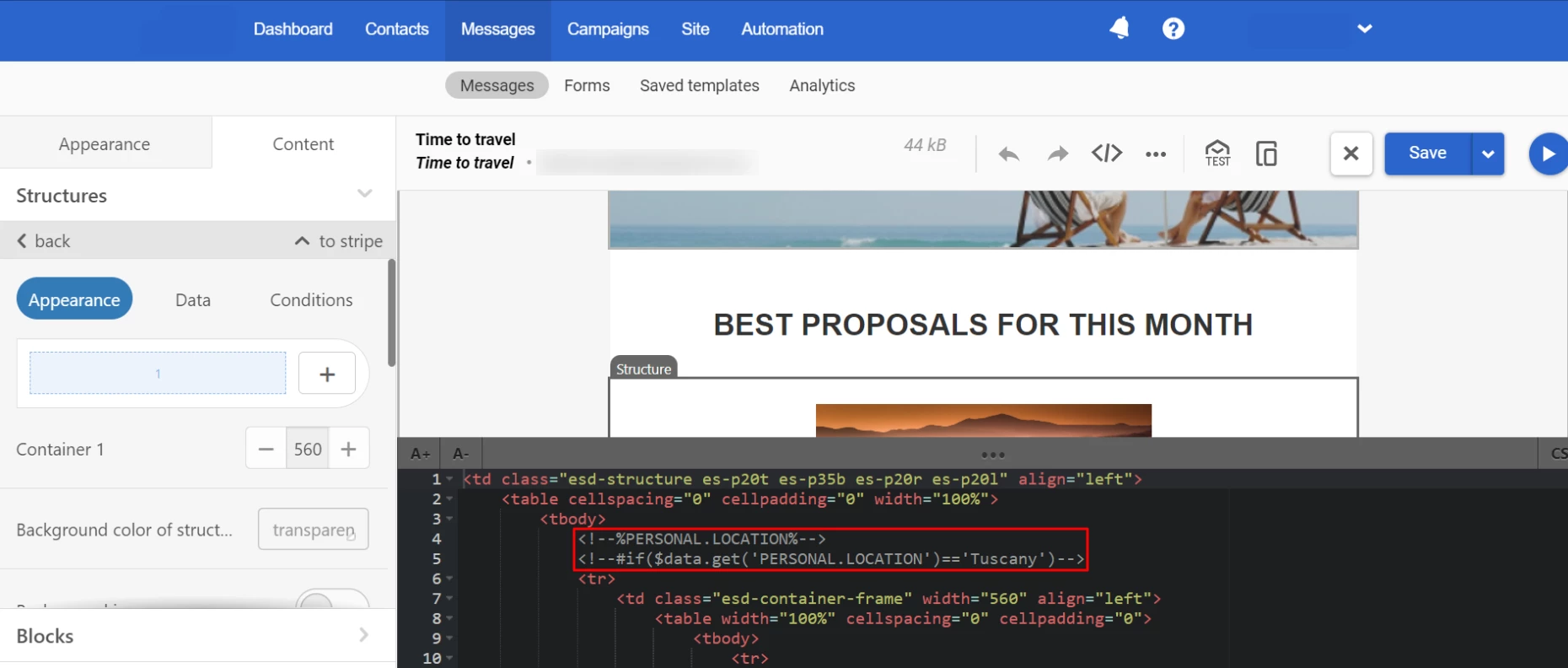1568x668 pixels.
Task: Fold td container at line 7
Action: [x=450, y=599]
